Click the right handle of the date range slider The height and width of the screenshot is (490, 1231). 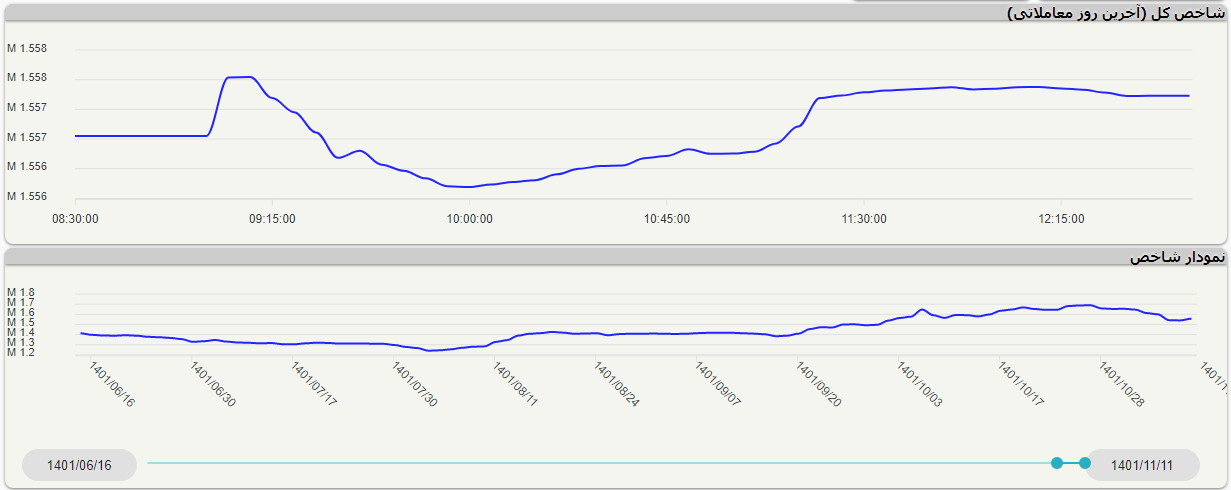click(x=1085, y=463)
